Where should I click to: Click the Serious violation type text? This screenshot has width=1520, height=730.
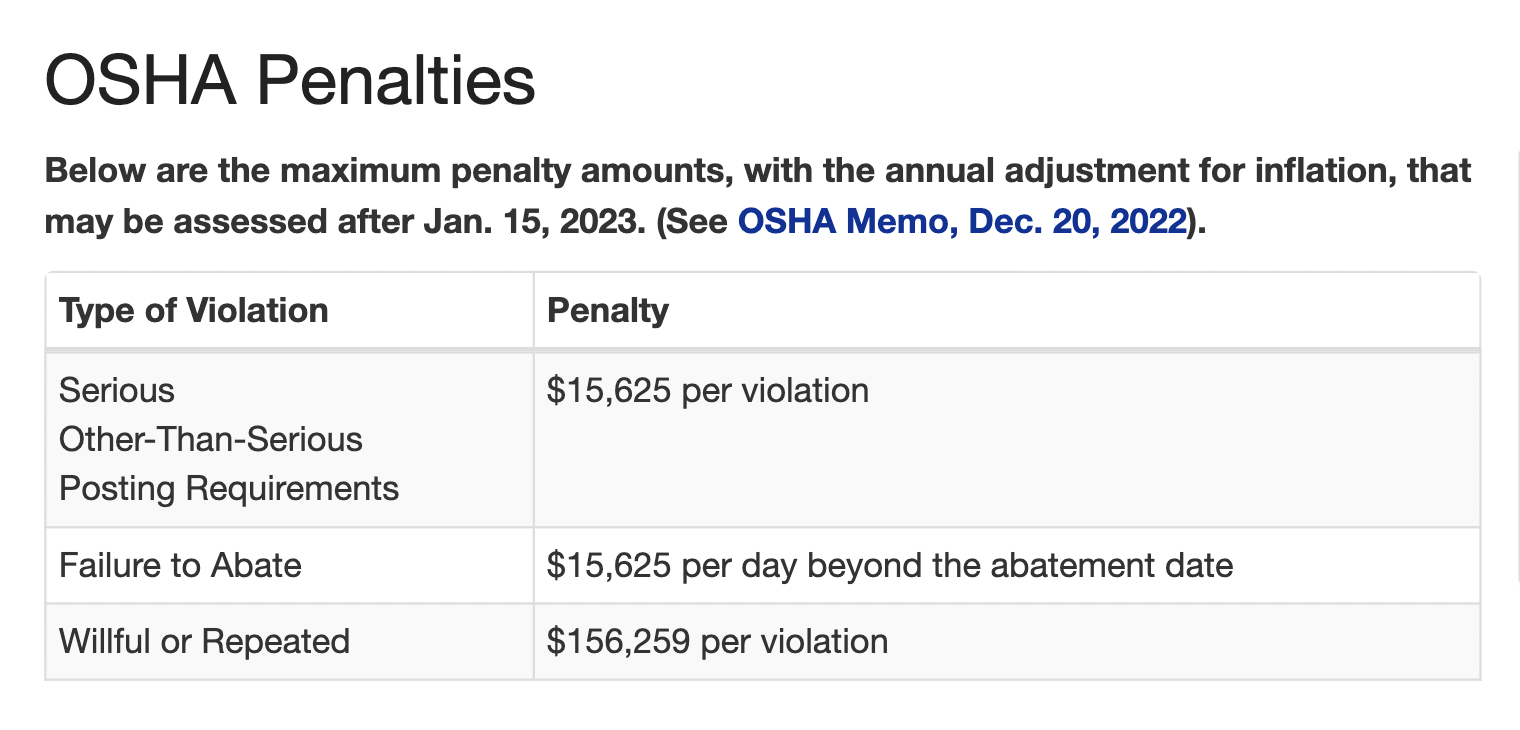[117, 390]
